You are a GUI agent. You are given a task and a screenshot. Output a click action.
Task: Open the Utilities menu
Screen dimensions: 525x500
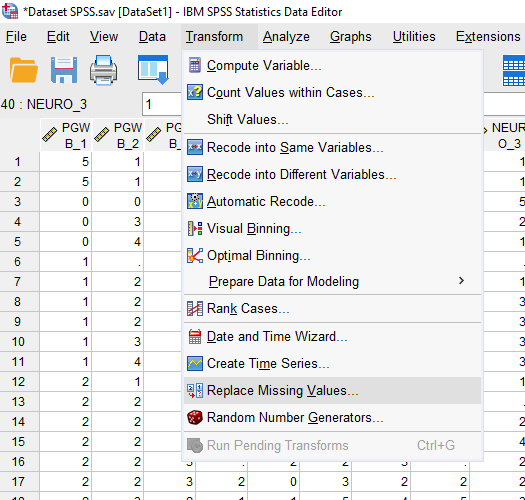414,37
